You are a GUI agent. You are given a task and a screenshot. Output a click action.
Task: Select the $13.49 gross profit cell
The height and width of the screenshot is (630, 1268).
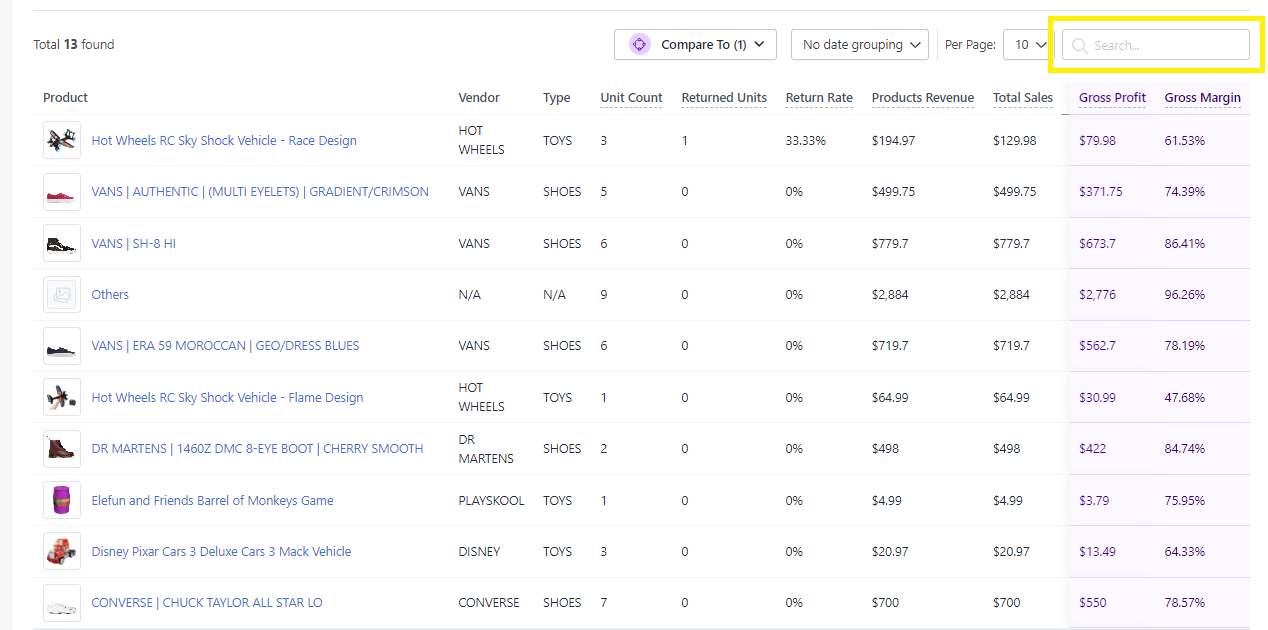tap(1097, 552)
